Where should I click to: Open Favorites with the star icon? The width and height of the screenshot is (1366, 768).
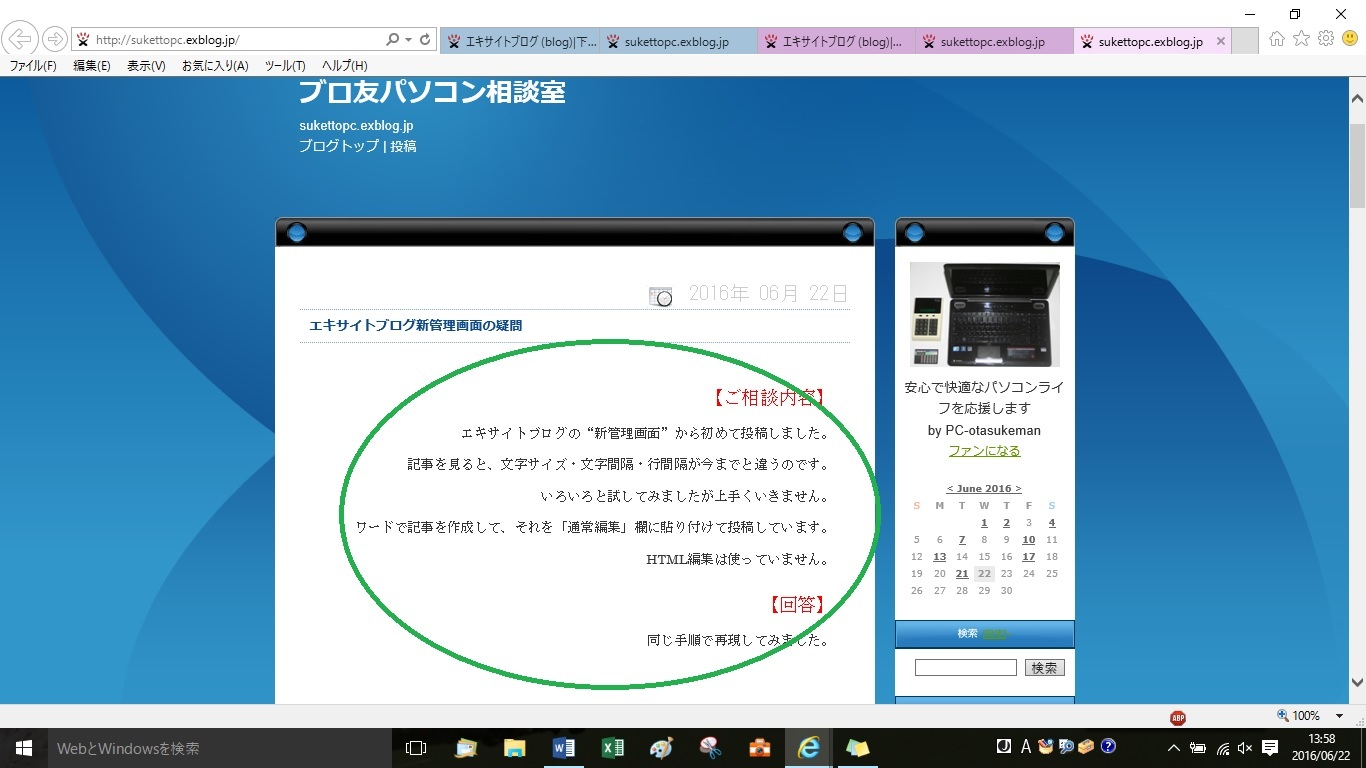point(1301,39)
